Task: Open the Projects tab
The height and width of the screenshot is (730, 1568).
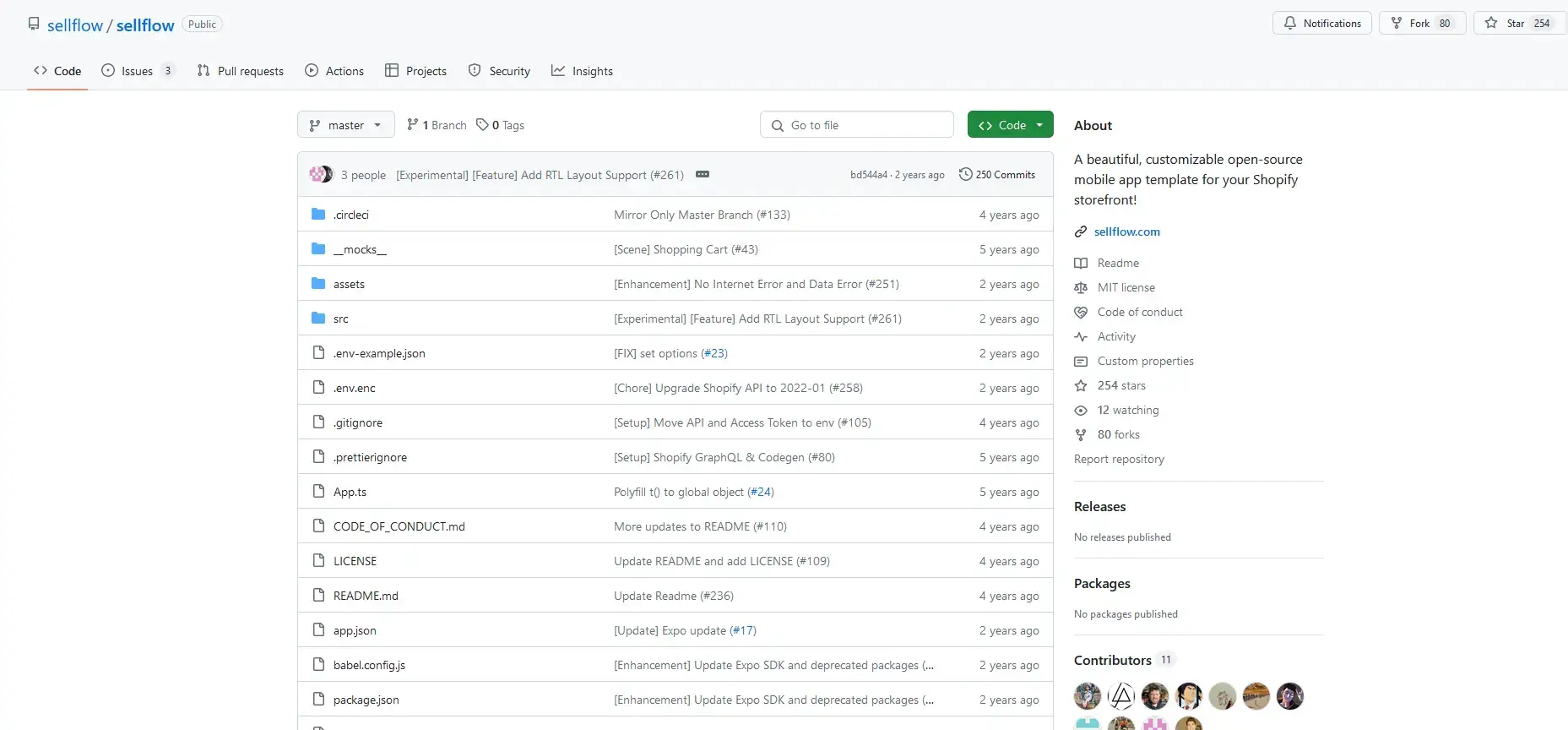Action: point(416,71)
